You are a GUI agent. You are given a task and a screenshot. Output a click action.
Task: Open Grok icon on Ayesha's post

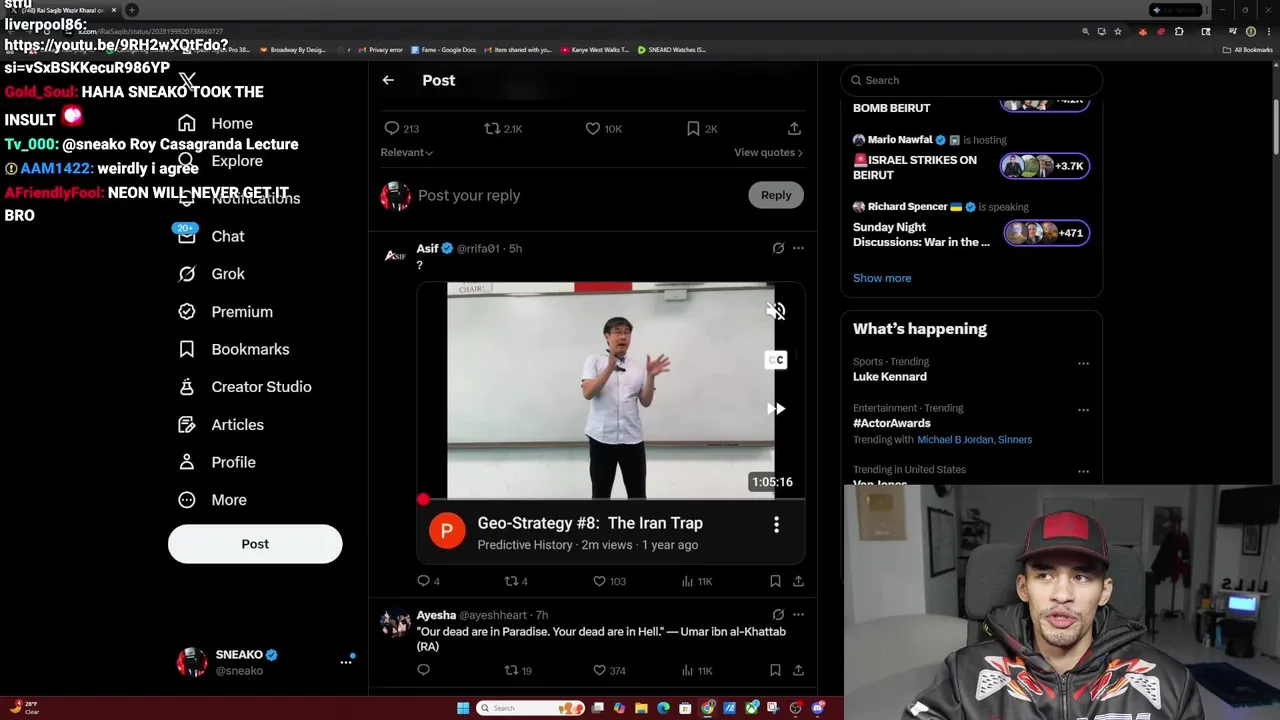pos(778,615)
